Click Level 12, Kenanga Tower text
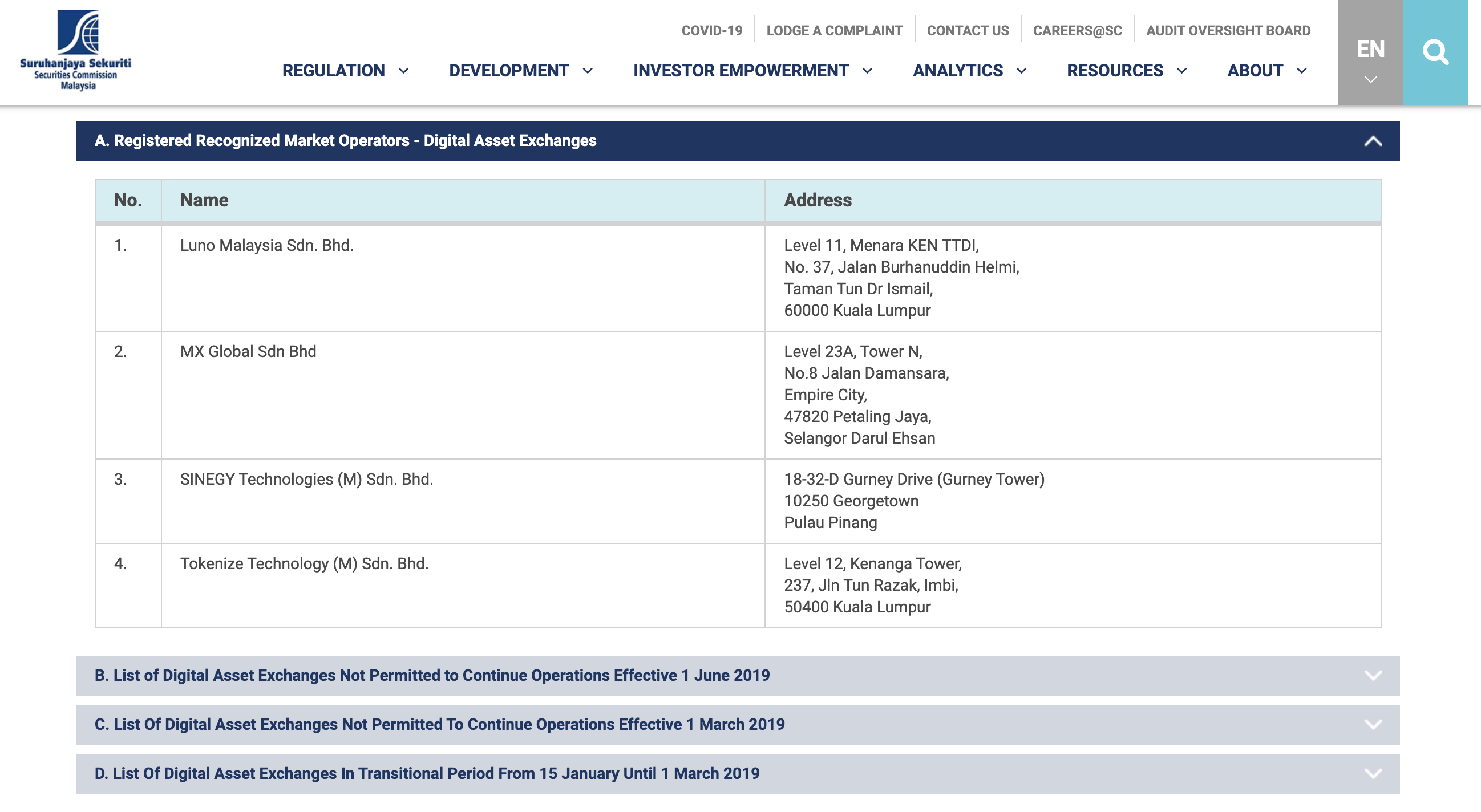This screenshot has width=1481, height=812. 873,564
